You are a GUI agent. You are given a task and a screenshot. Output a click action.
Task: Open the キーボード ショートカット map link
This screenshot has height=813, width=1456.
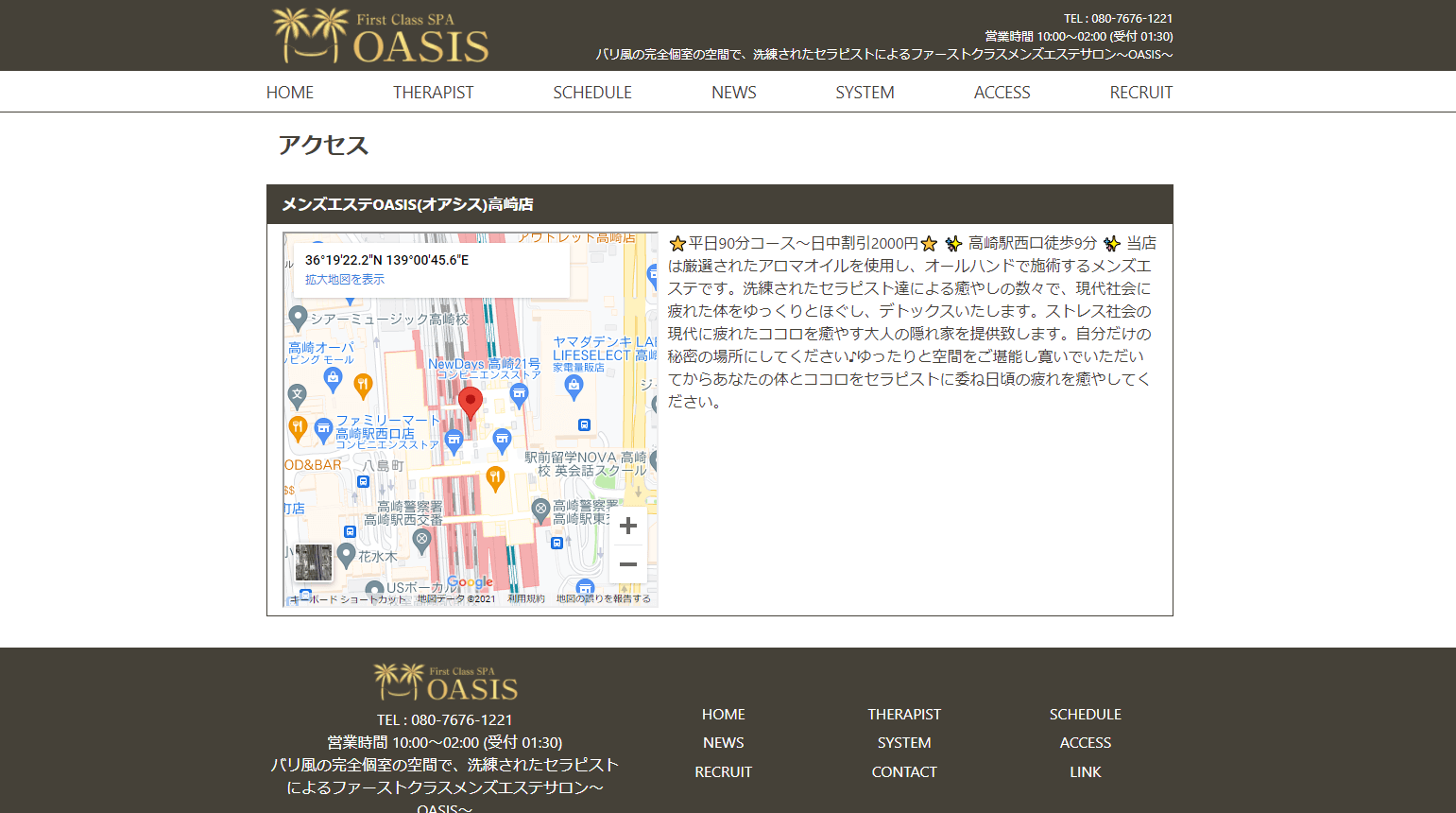tap(349, 599)
